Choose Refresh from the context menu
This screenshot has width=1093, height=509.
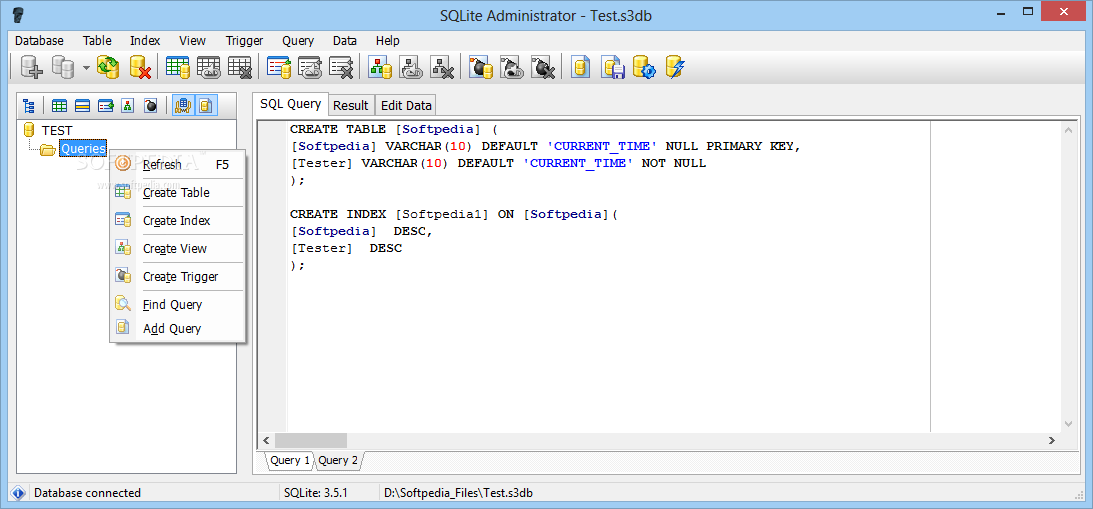(x=177, y=165)
